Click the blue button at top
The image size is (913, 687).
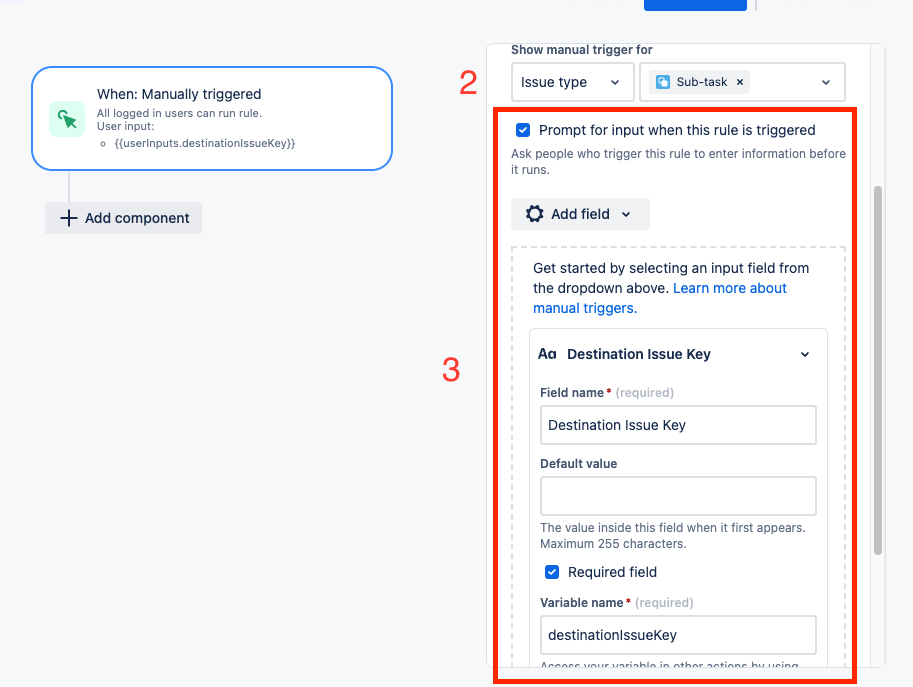point(695,5)
